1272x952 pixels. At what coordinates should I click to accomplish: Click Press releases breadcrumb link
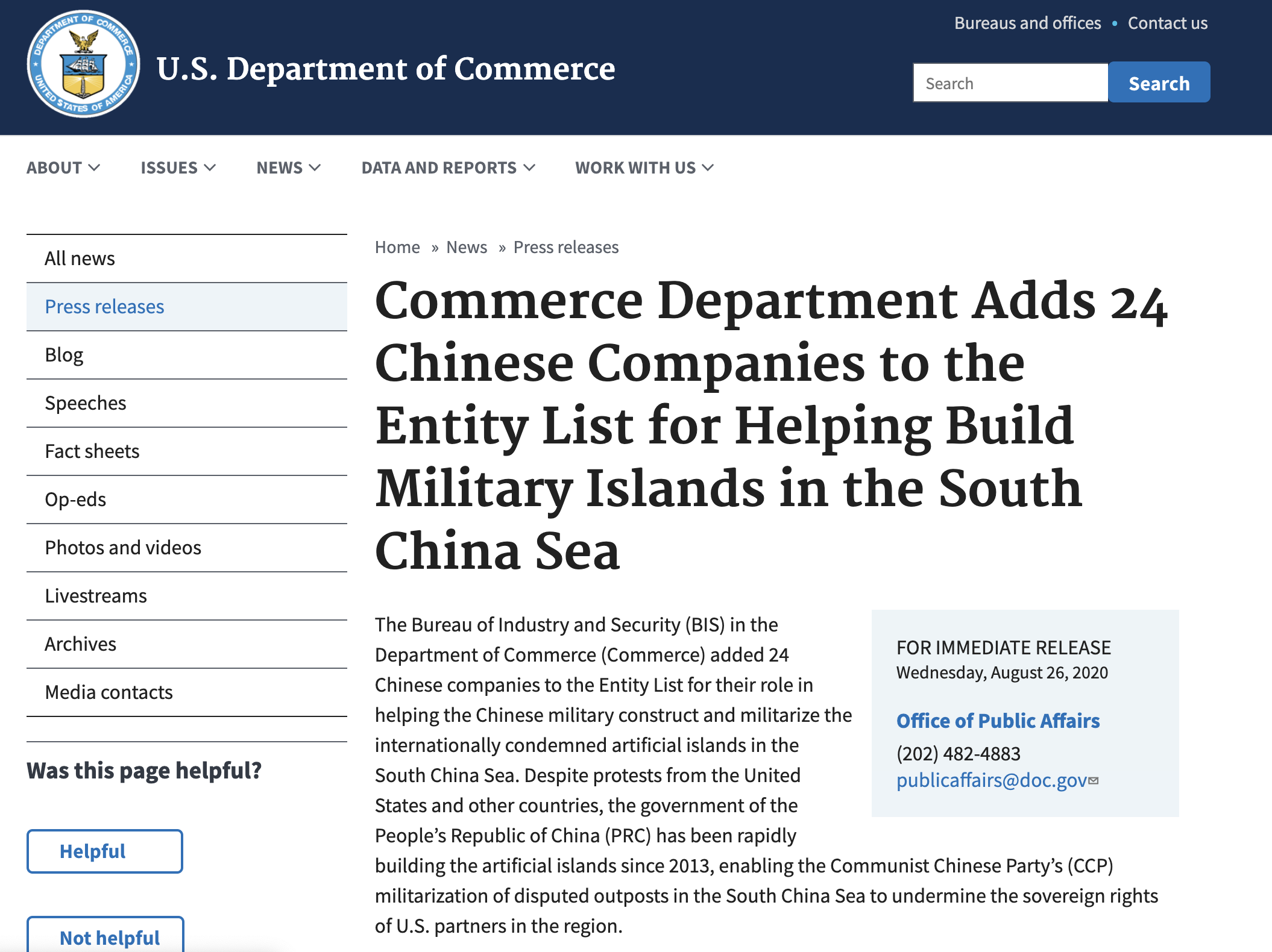coord(566,247)
